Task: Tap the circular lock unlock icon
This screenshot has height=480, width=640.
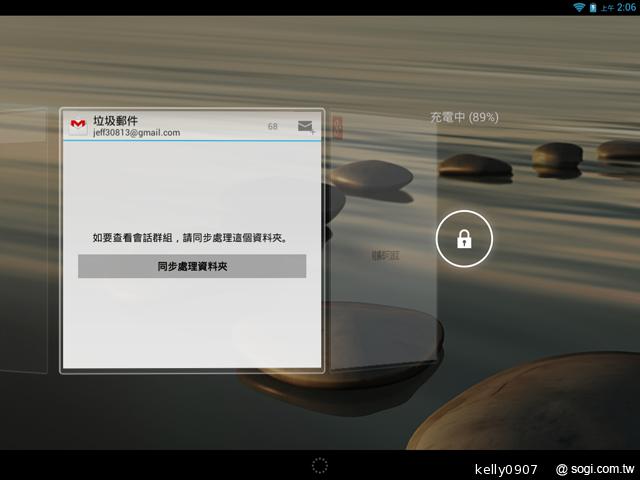Action: [x=464, y=239]
